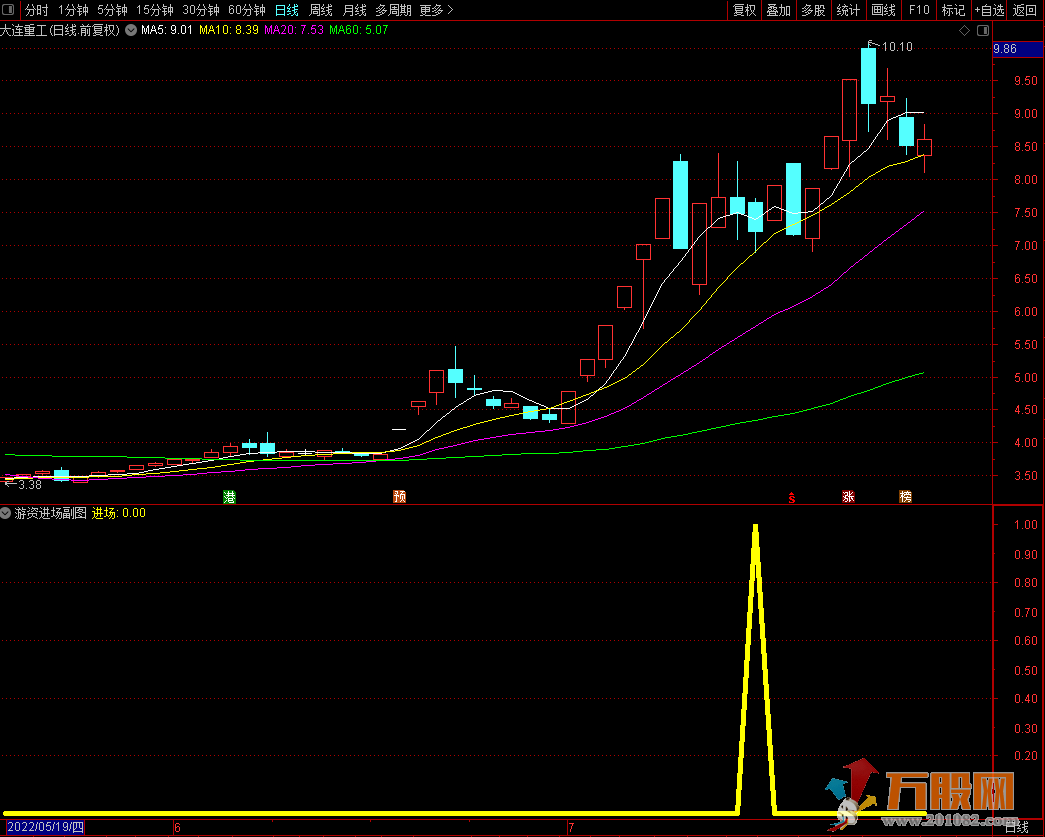The image size is (1045, 837).
Task: Click the 大连重工(日线.前复权) title
Action: click(60, 30)
